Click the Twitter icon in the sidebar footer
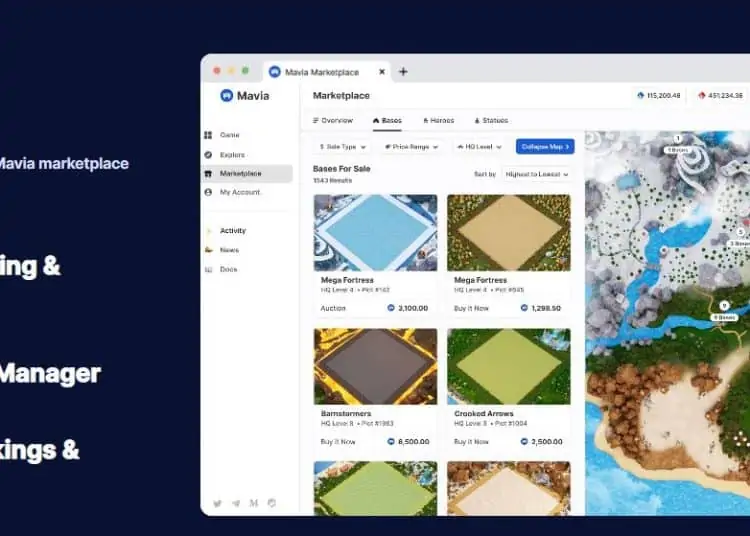Screen dimensions: 750x536 click(x=218, y=503)
